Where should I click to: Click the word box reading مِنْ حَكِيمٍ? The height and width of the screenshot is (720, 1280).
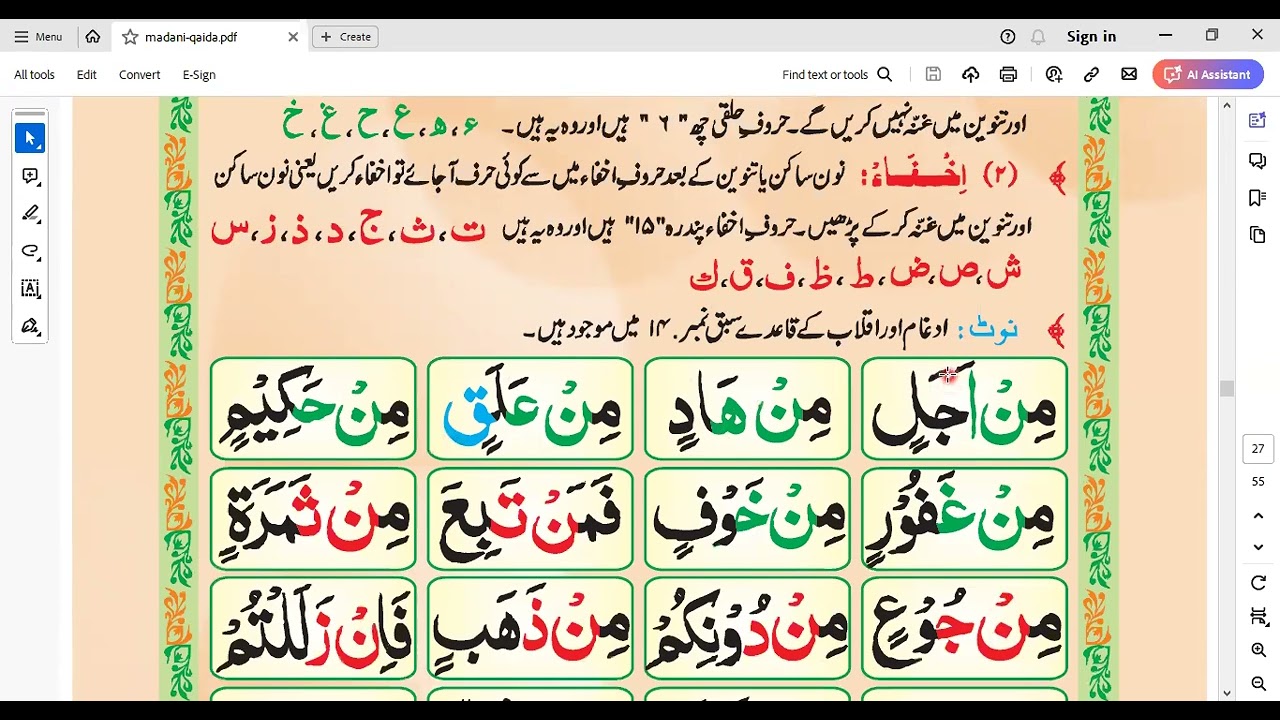pyautogui.click(x=313, y=408)
